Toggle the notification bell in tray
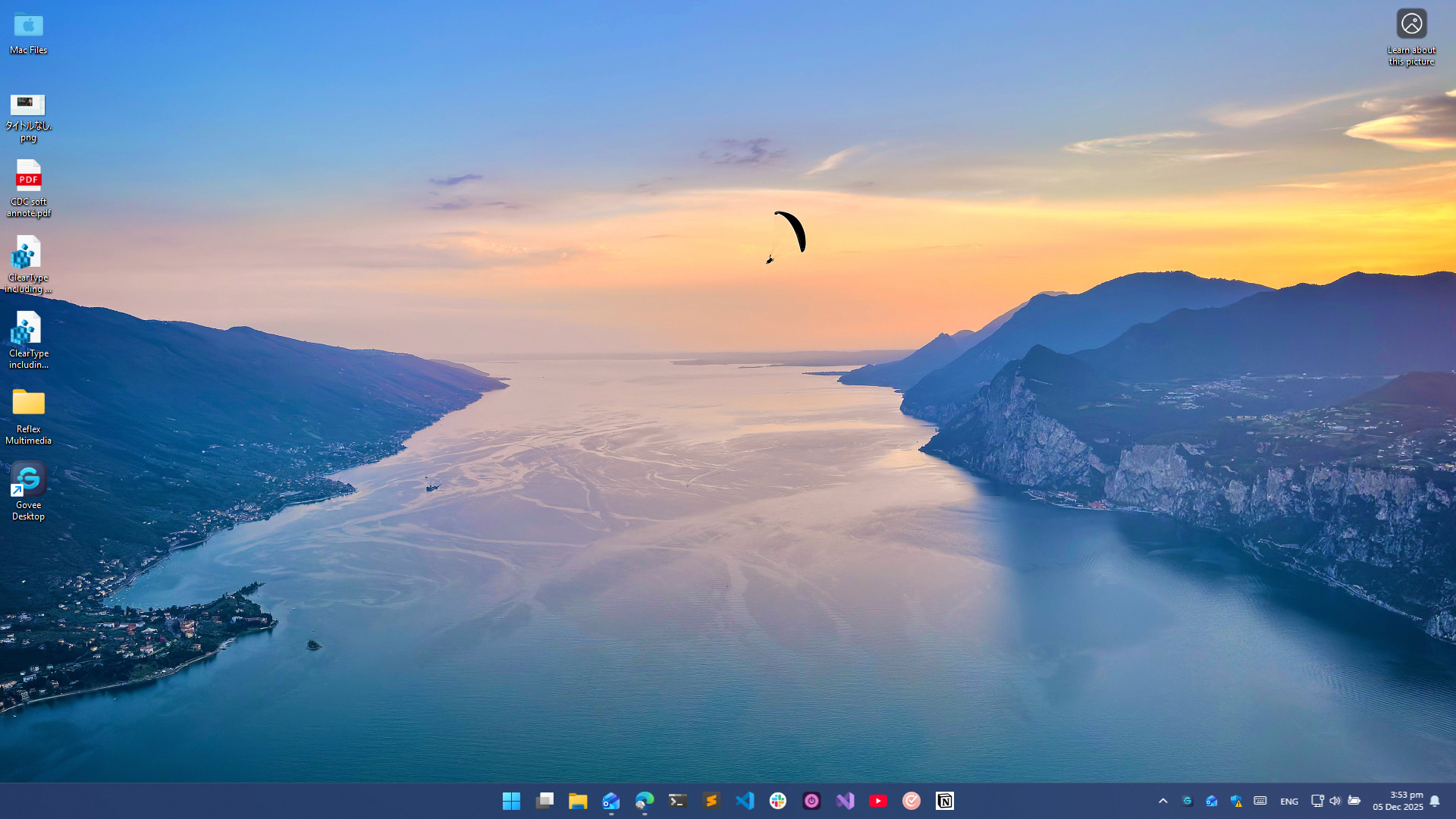This screenshot has width=1456, height=819. point(1435,801)
